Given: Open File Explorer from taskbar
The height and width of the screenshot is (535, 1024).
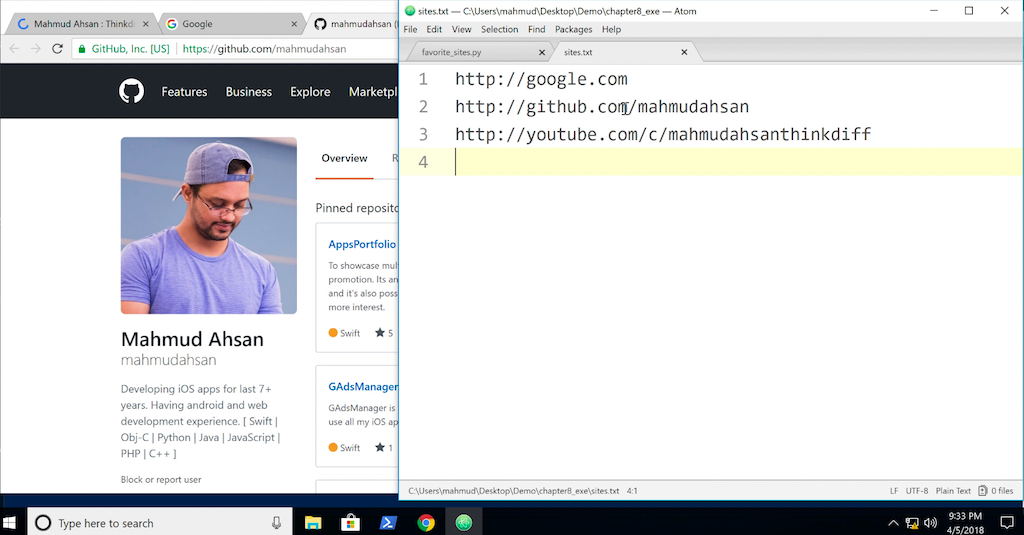Looking at the screenshot, I should [x=313, y=523].
